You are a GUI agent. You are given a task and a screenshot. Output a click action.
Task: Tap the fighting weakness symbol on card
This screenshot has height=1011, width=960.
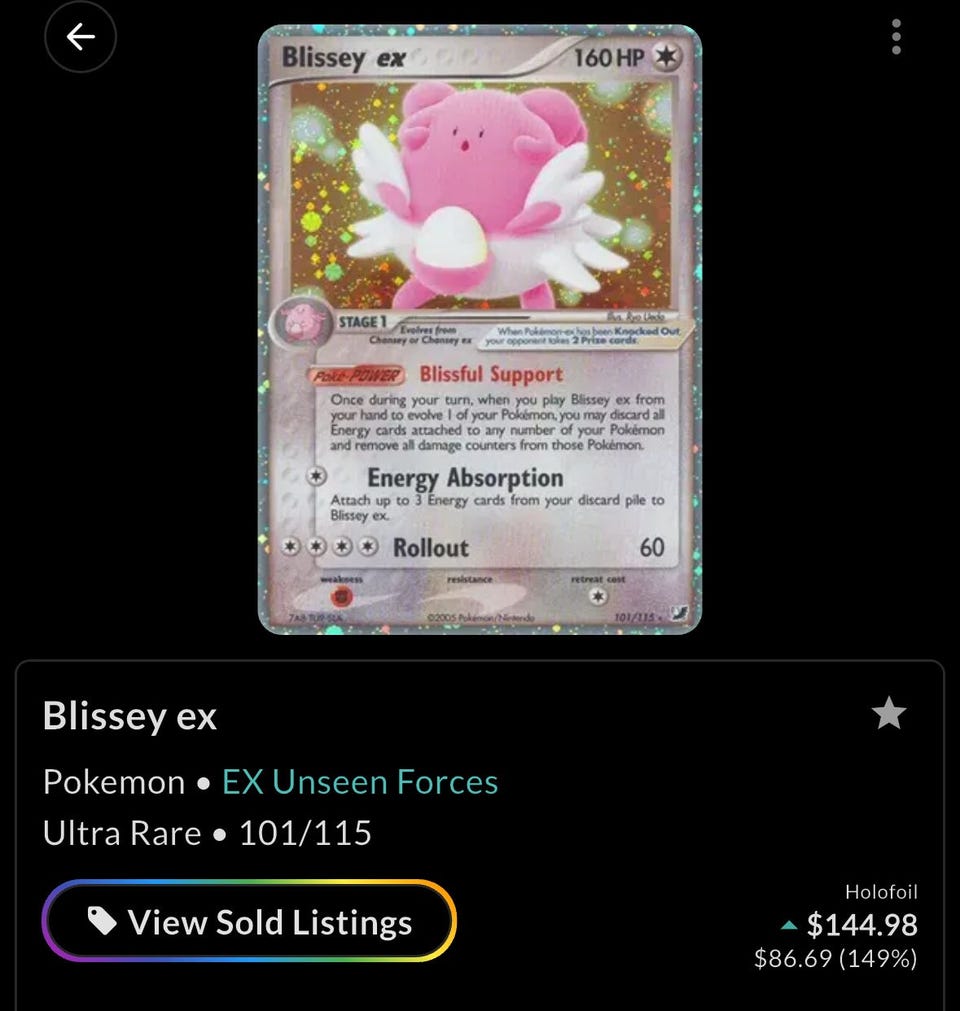342,596
